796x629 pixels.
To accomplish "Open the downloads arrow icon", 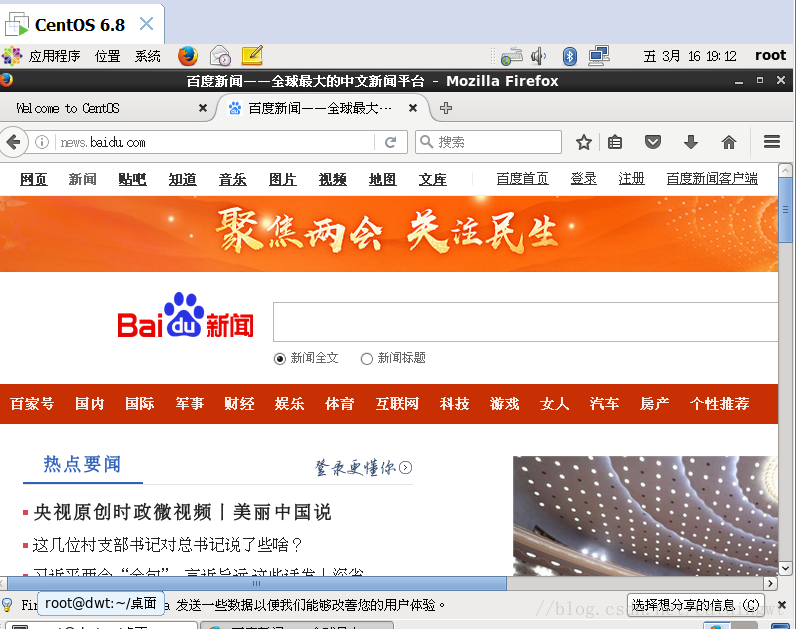I will pyautogui.click(x=690, y=142).
